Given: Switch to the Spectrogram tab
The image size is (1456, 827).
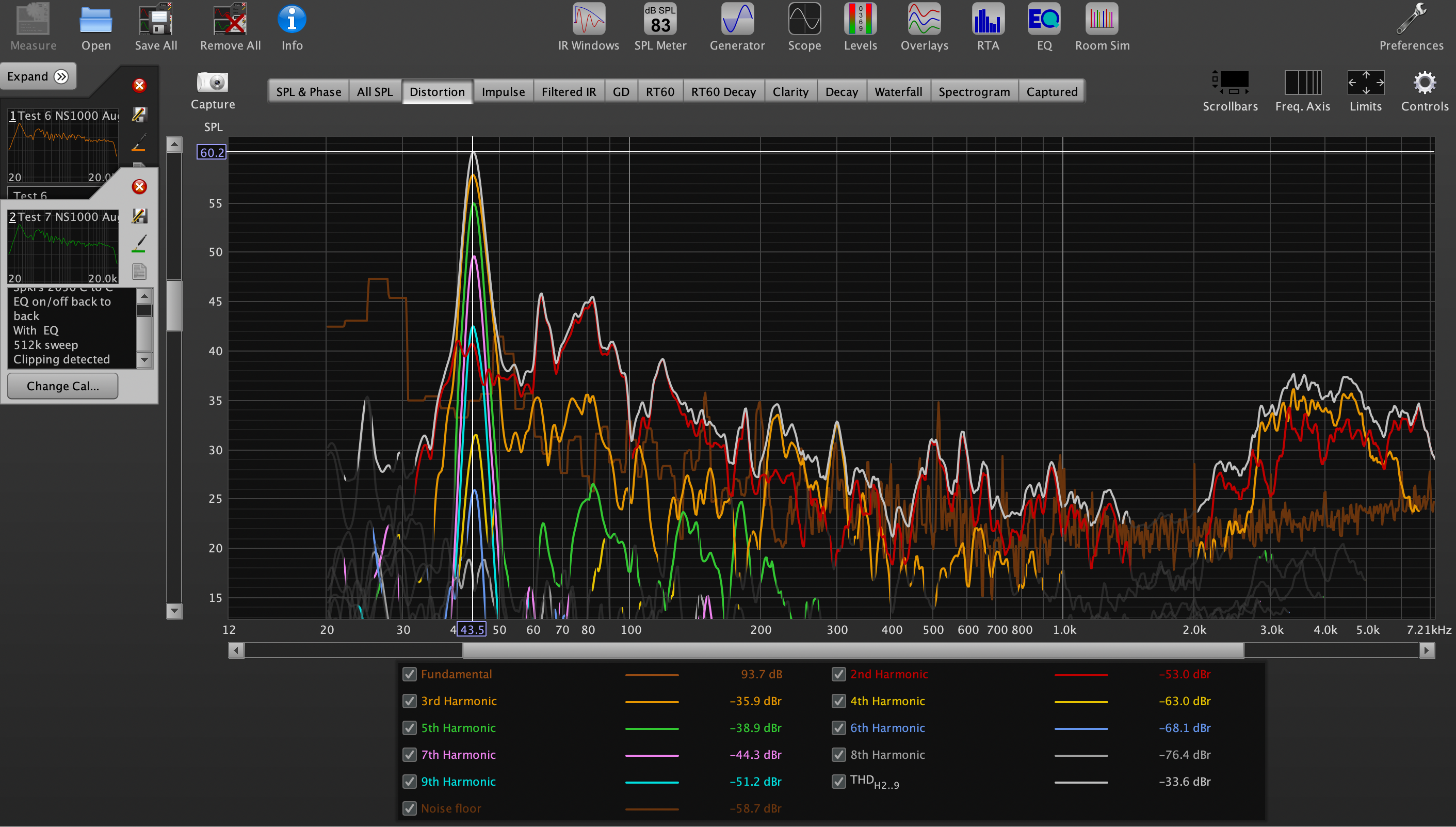Looking at the screenshot, I should 975,91.
